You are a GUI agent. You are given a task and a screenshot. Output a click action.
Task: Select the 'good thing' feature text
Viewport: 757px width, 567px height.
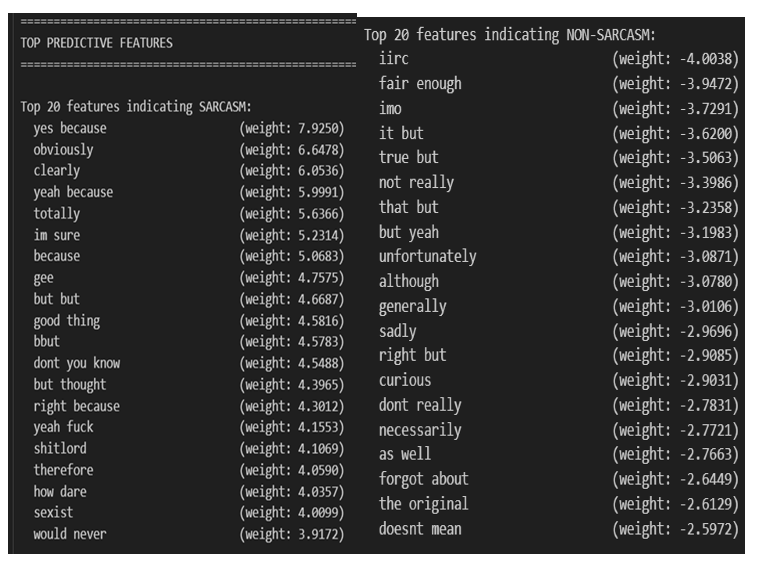[x=66, y=321]
